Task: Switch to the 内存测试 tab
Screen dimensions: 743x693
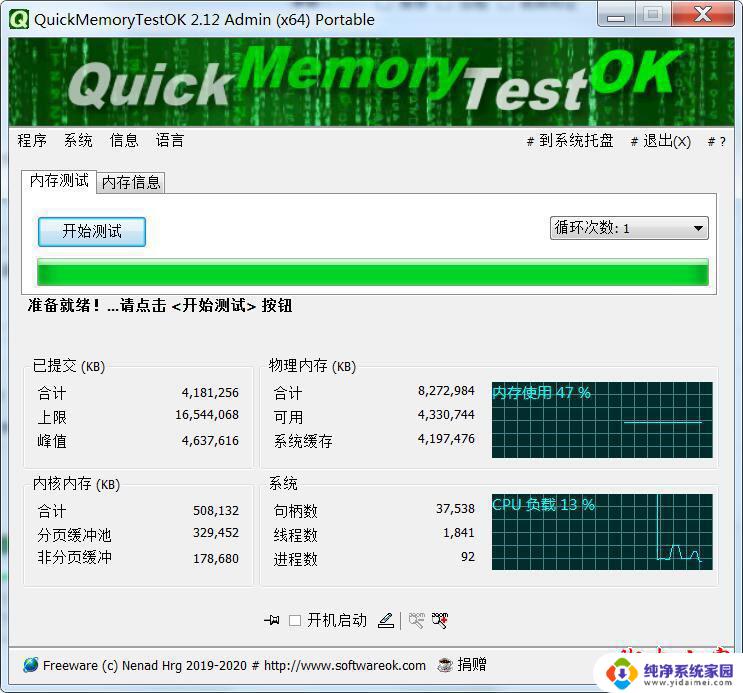Action: [59, 181]
